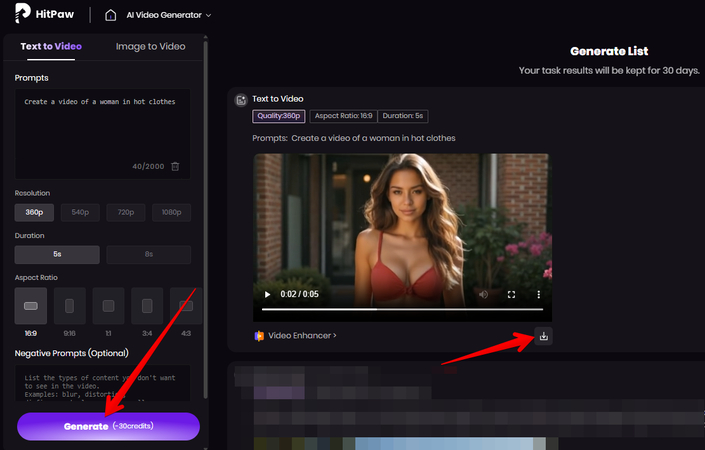Viewport: 705px width, 450px height.
Task: Select 360p resolution
Action: [34, 212]
